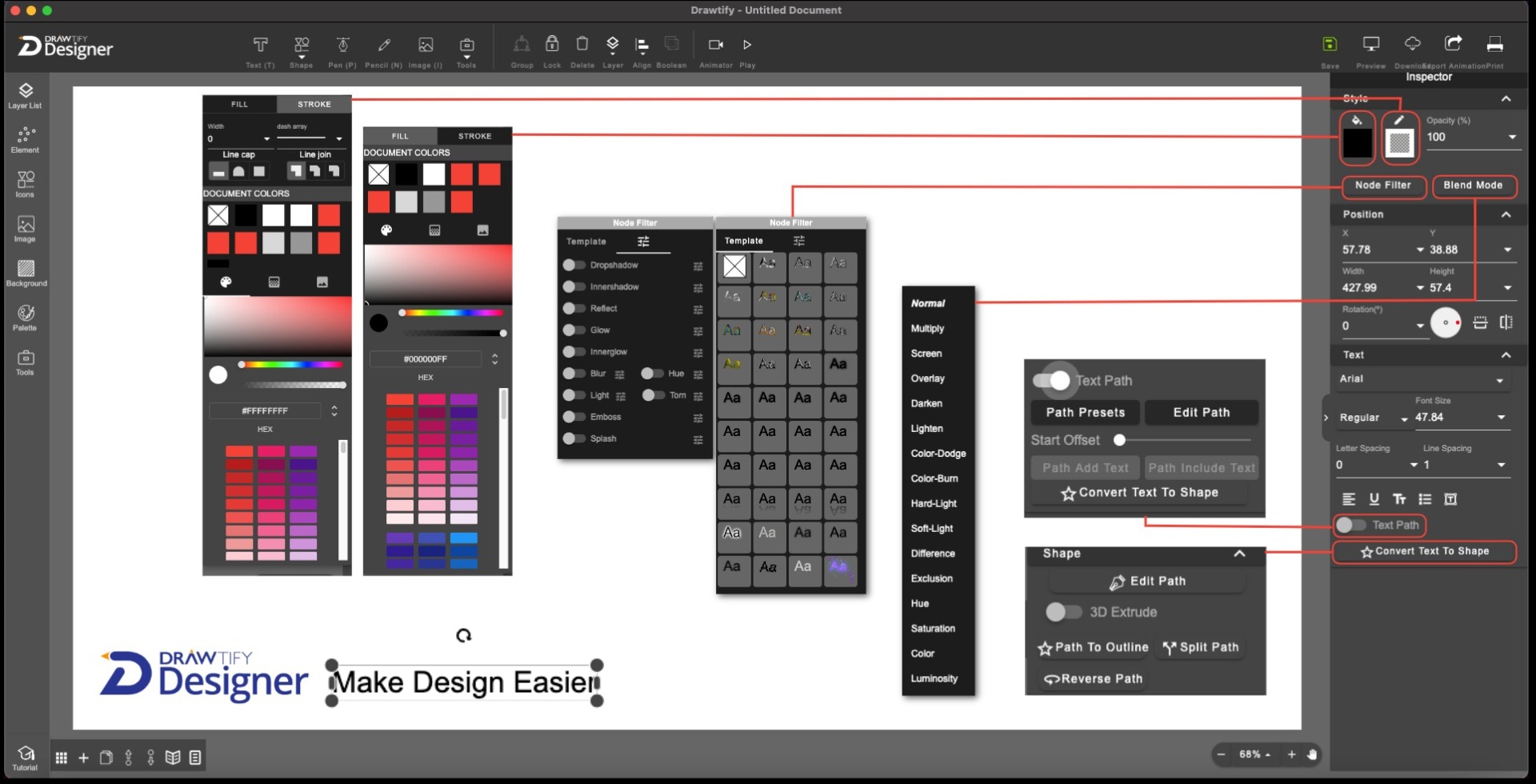Viewport: 1536px width, 784px height.
Task: Open Layer List in left sidebar
Action: pyautogui.click(x=25, y=95)
